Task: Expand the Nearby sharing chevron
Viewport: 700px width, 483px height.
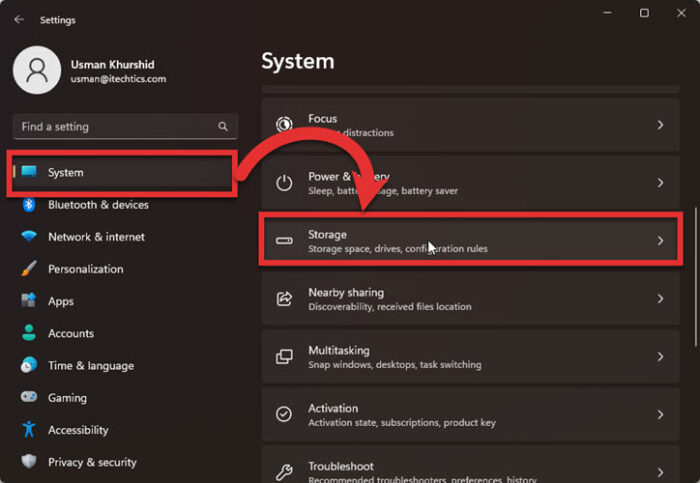Action: 660,299
